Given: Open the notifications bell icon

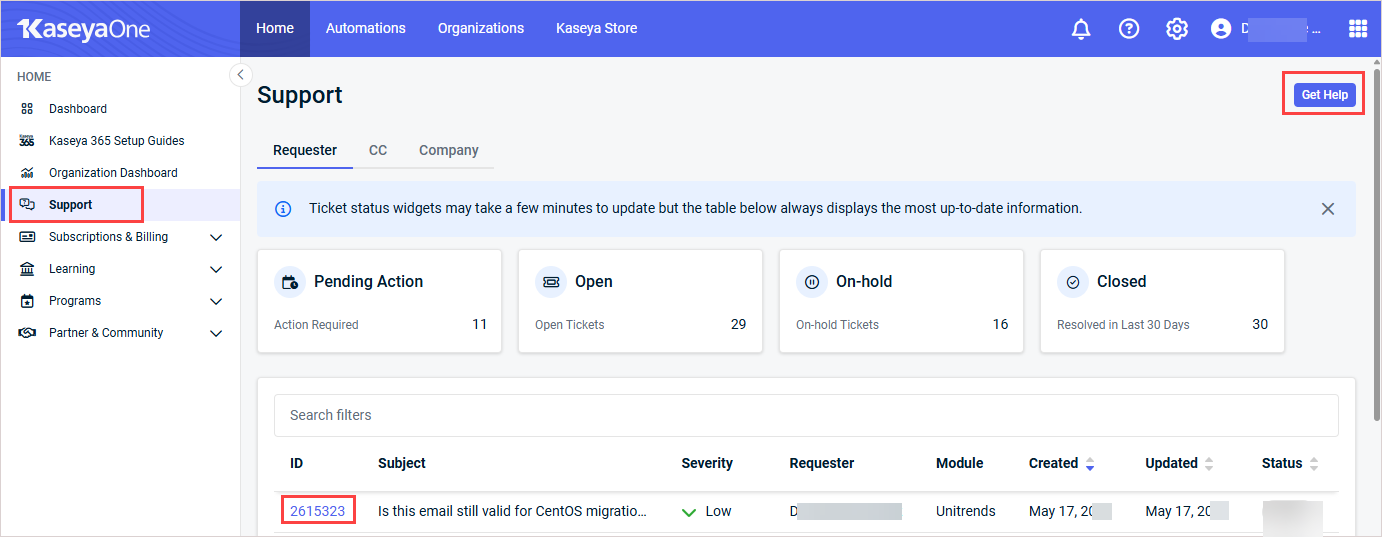Looking at the screenshot, I should (x=1081, y=29).
